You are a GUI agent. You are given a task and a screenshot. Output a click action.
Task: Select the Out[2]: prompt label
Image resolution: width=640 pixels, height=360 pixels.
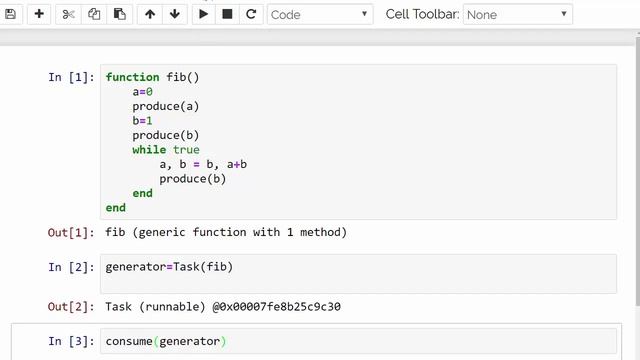(x=71, y=307)
